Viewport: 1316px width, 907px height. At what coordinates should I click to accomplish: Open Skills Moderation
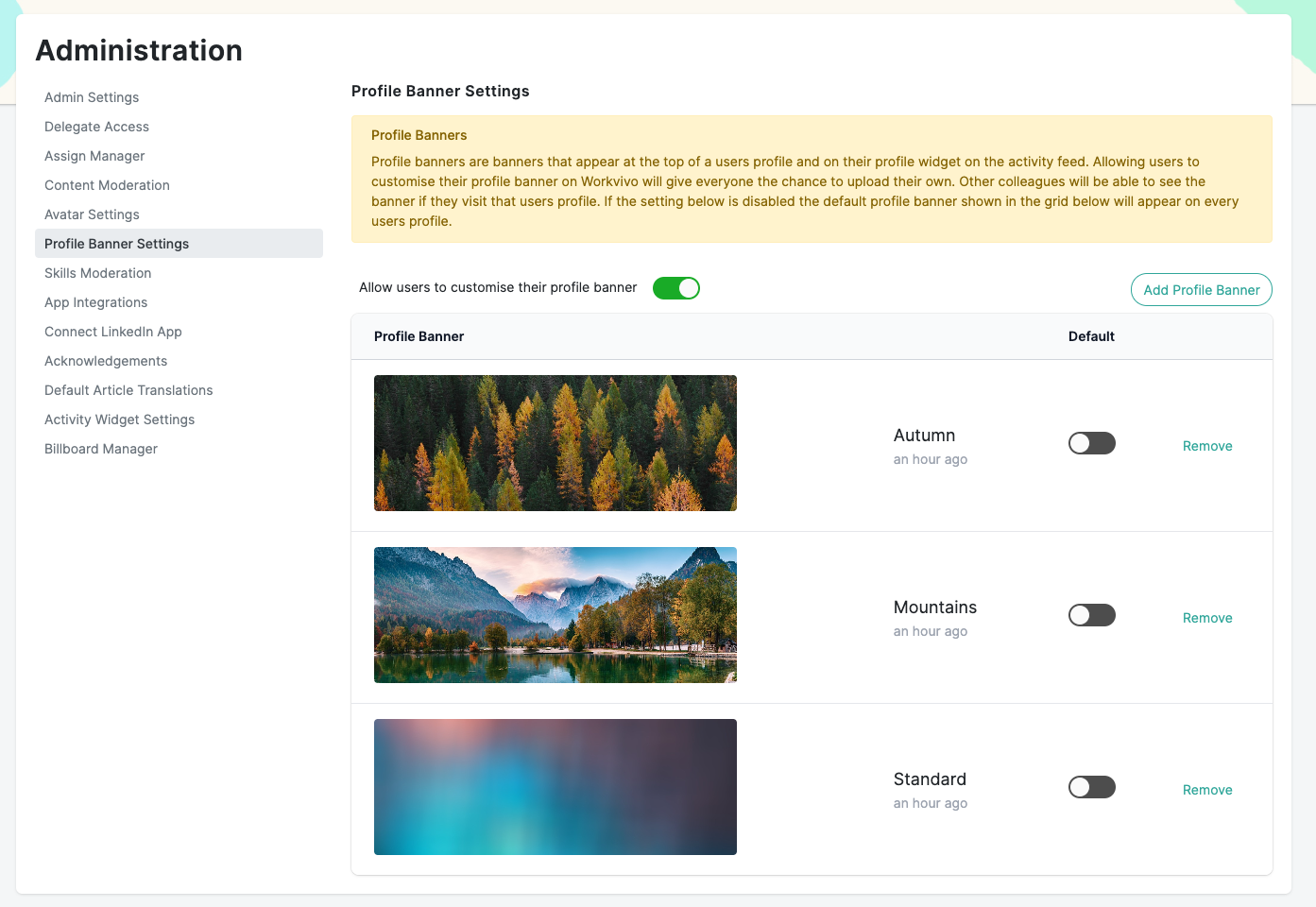click(97, 273)
